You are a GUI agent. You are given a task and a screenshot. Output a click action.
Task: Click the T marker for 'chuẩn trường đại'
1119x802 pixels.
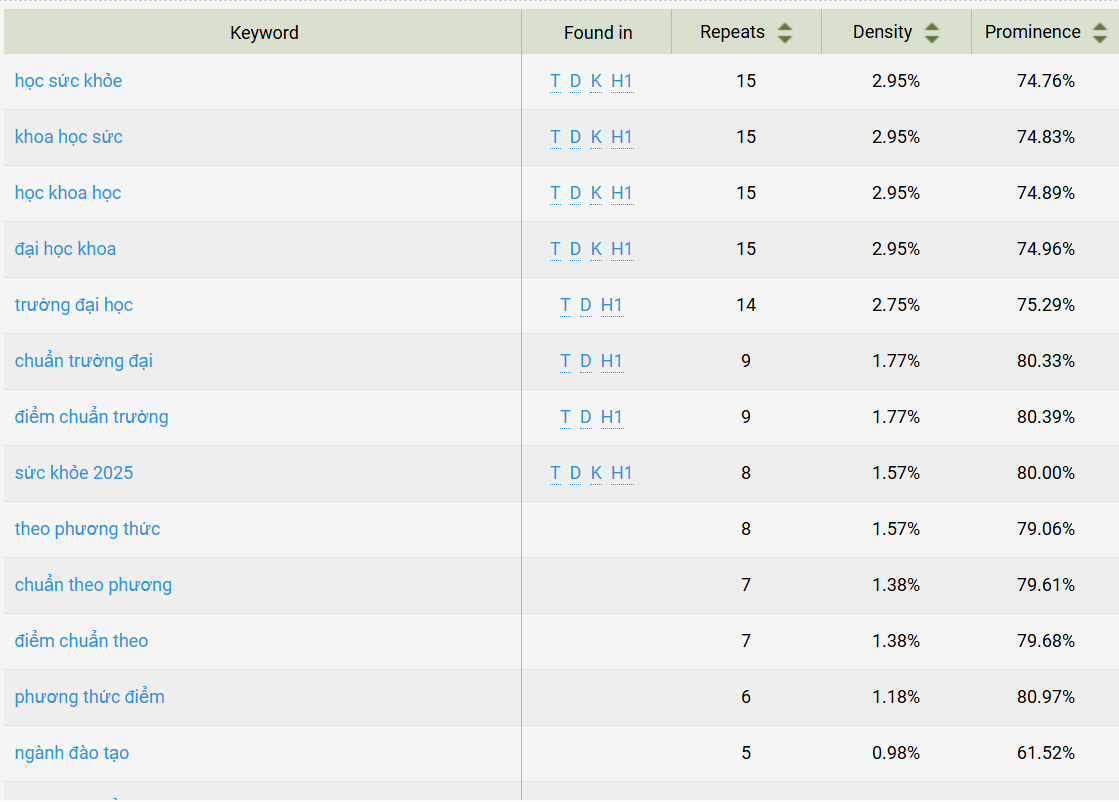pos(565,361)
